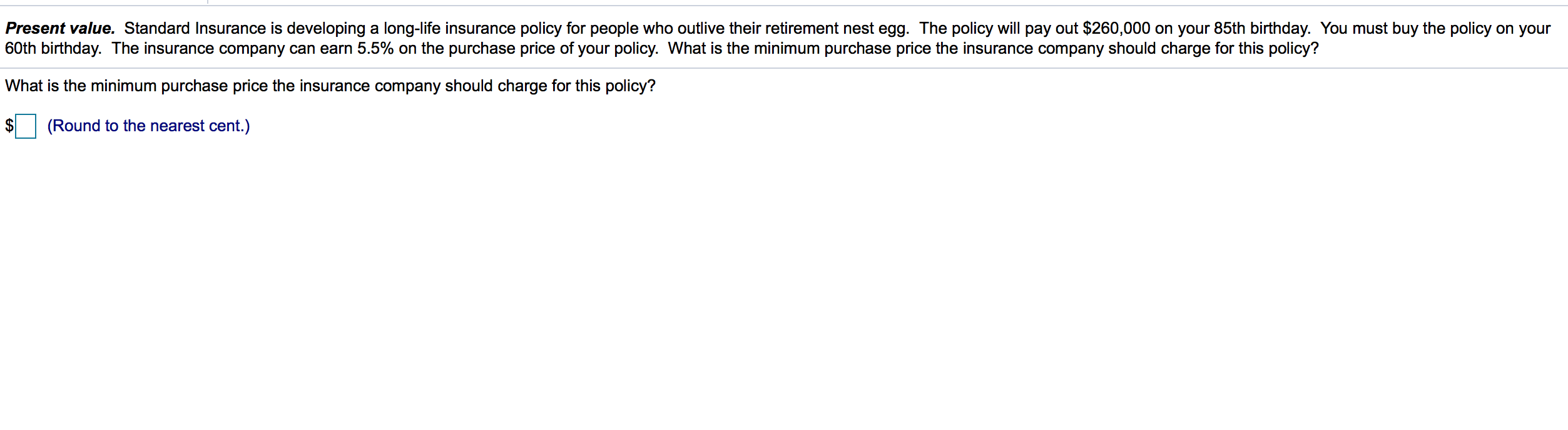This screenshot has width=1568, height=430.
Task: Click the phrase "long-life insurance policy"
Action: pyautogui.click(x=472, y=29)
